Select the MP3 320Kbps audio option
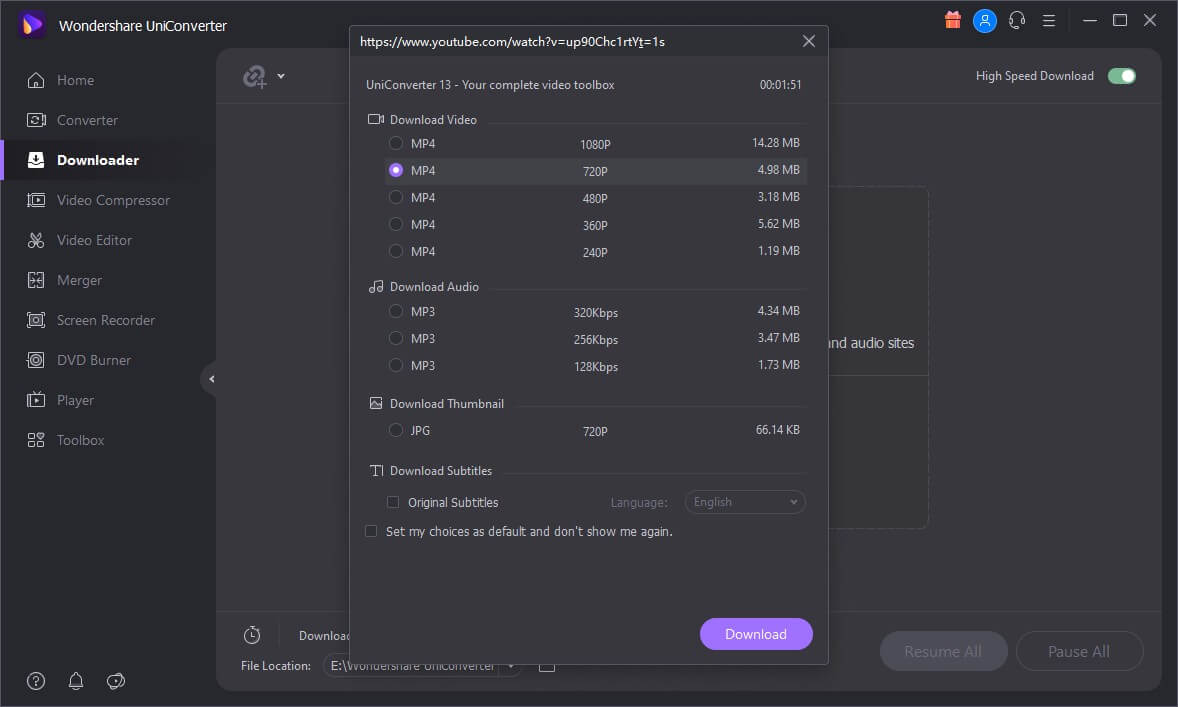This screenshot has height=707, width=1178. (396, 311)
